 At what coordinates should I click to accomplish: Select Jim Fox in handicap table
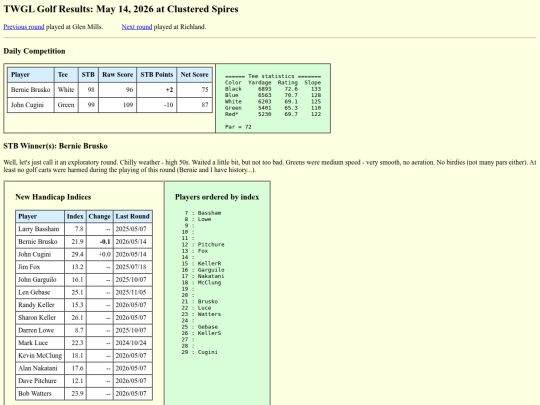coord(40,267)
